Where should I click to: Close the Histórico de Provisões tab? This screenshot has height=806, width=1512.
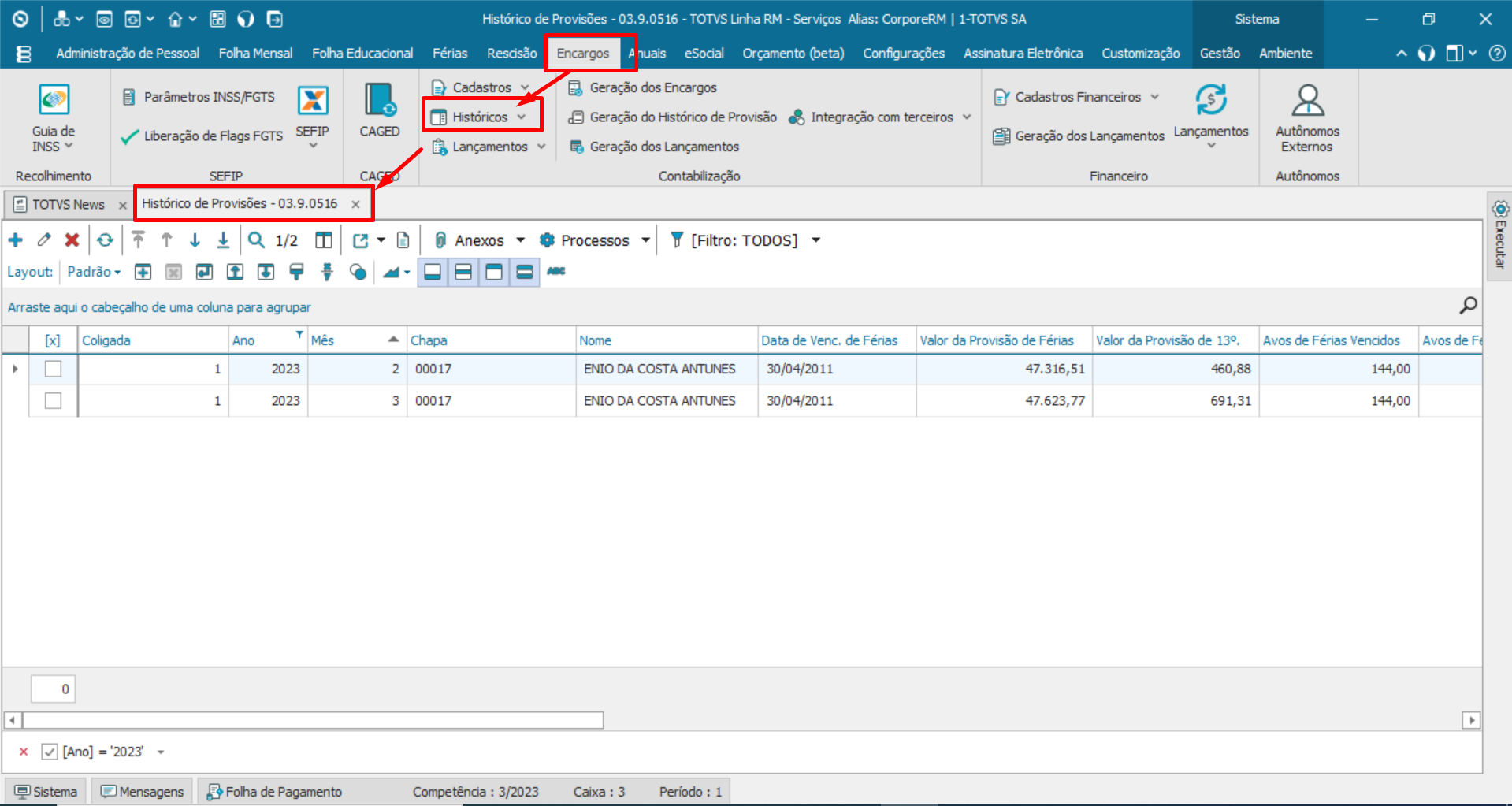click(356, 204)
